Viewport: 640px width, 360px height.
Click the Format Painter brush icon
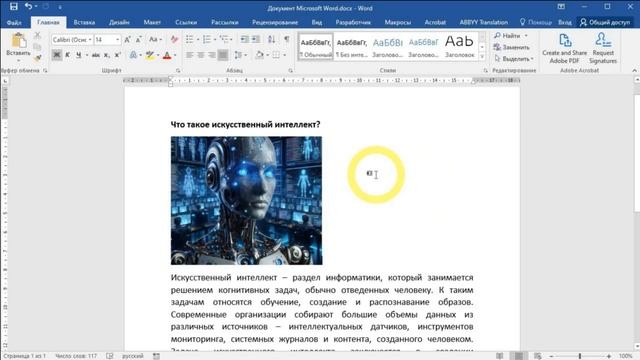(x=38, y=58)
